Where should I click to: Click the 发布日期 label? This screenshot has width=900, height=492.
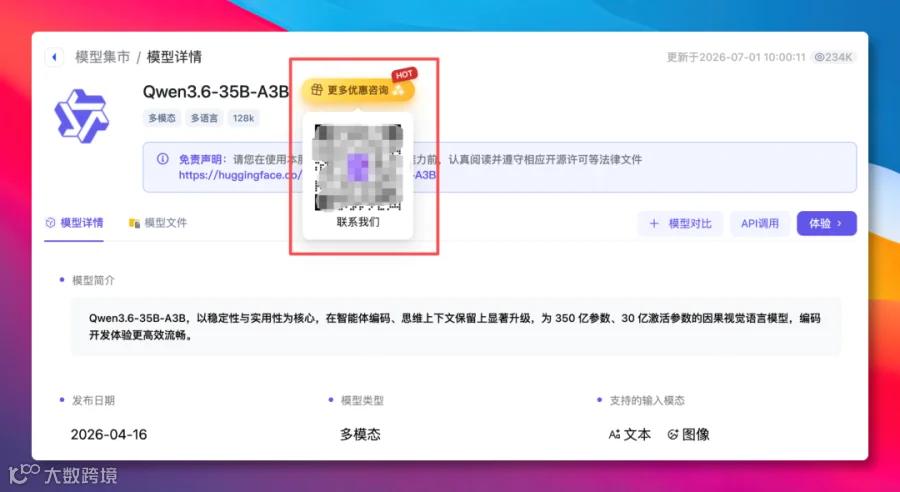(x=93, y=401)
